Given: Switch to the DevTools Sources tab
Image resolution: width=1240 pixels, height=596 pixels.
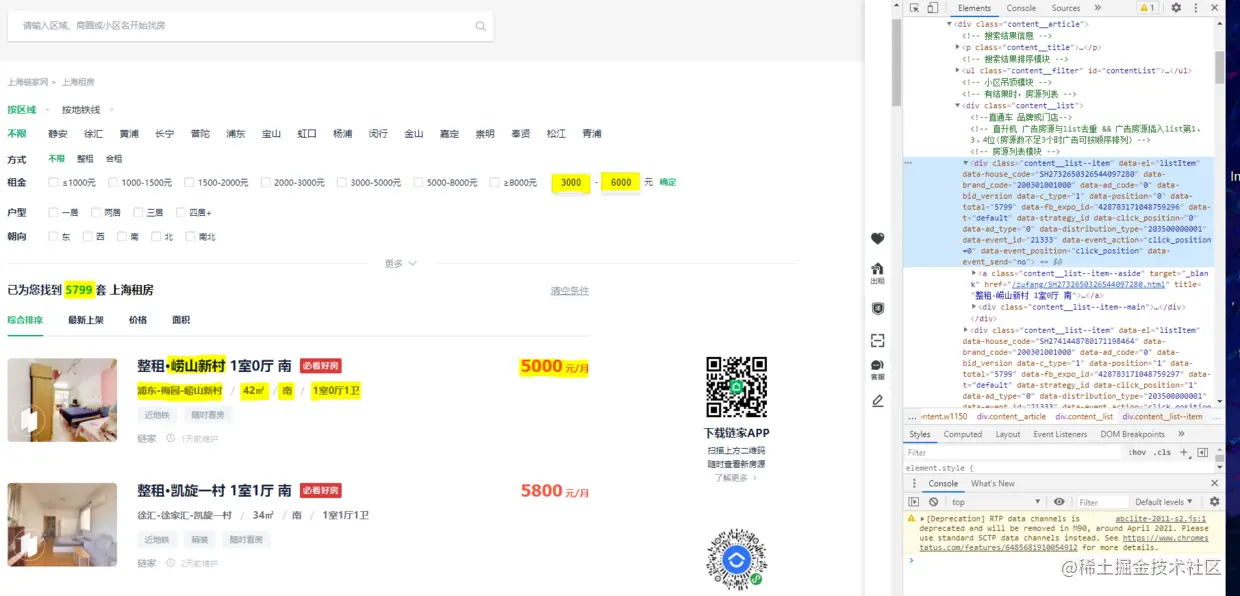Looking at the screenshot, I should pos(1066,8).
